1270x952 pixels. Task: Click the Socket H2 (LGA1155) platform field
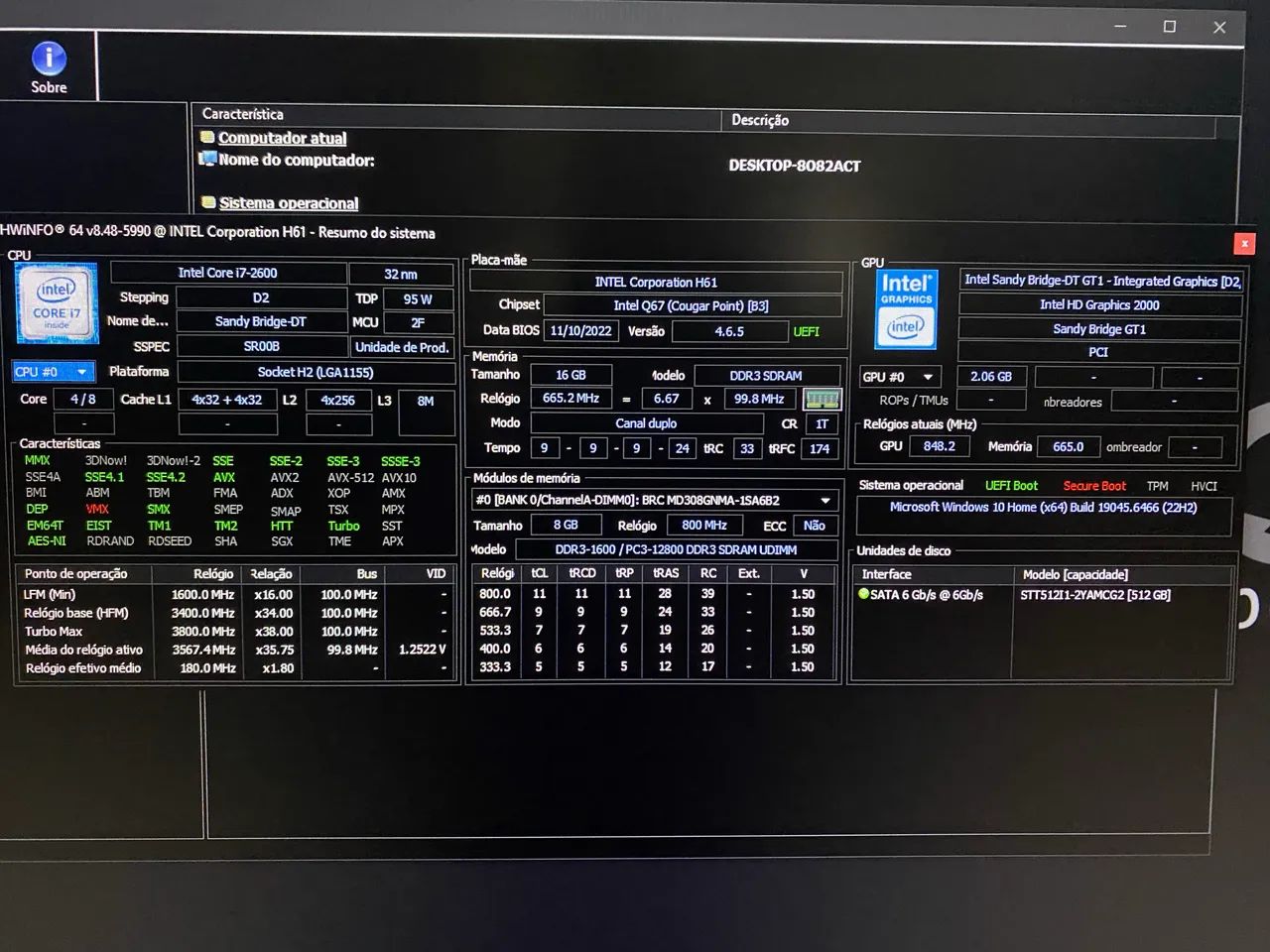tap(315, 372)
